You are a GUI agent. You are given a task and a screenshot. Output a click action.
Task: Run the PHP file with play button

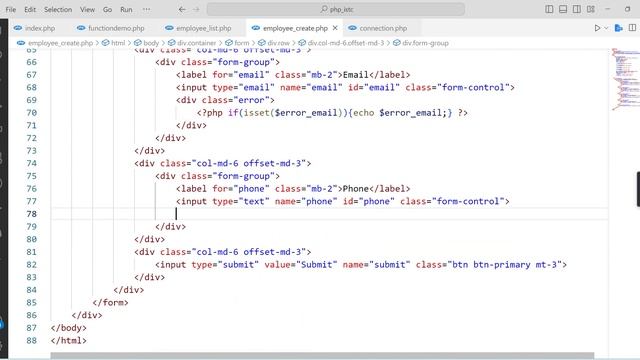pyautogui.click(x=597, y=28)
